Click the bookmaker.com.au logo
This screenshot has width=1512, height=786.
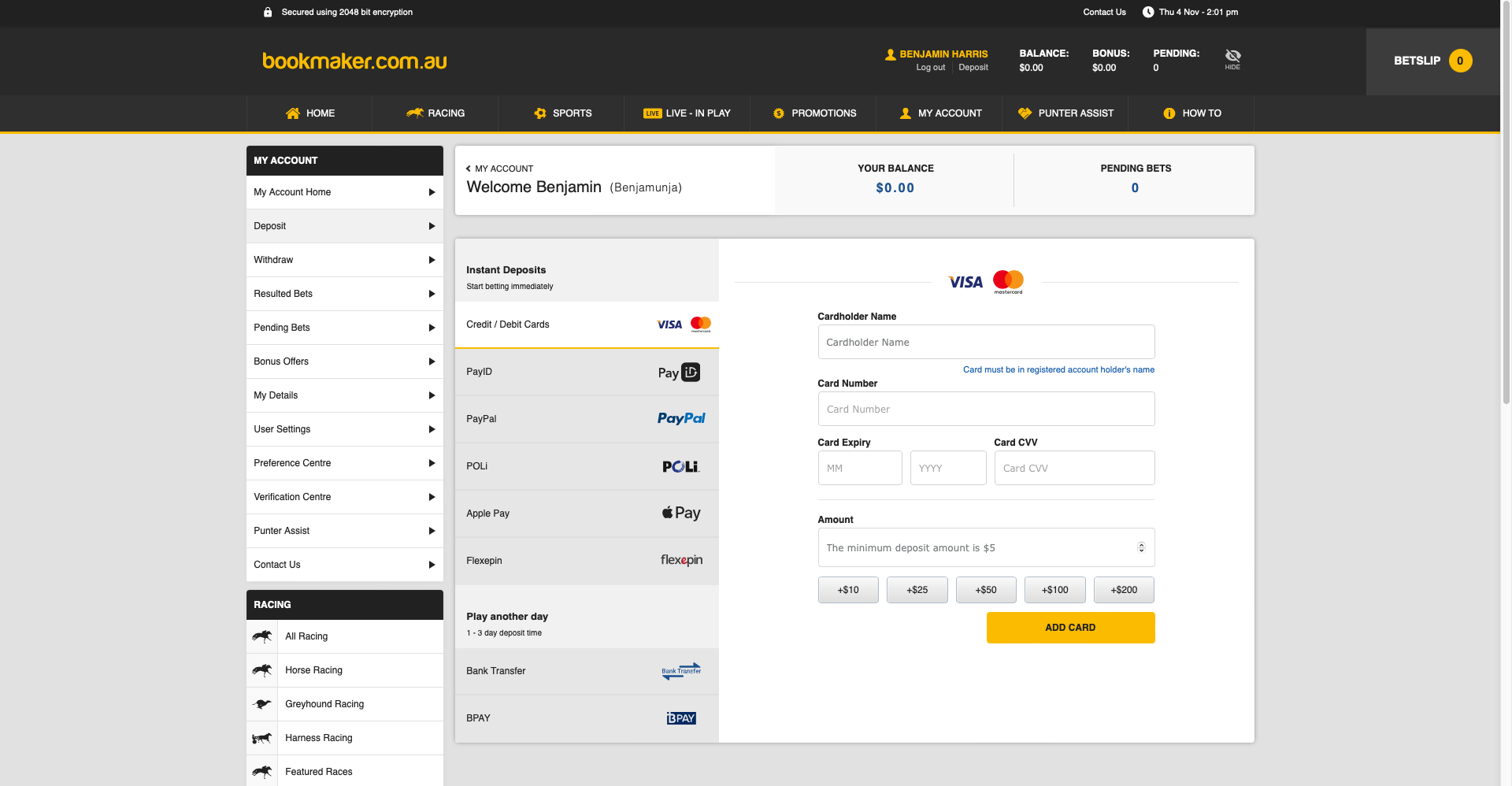(x=354, y=61)
